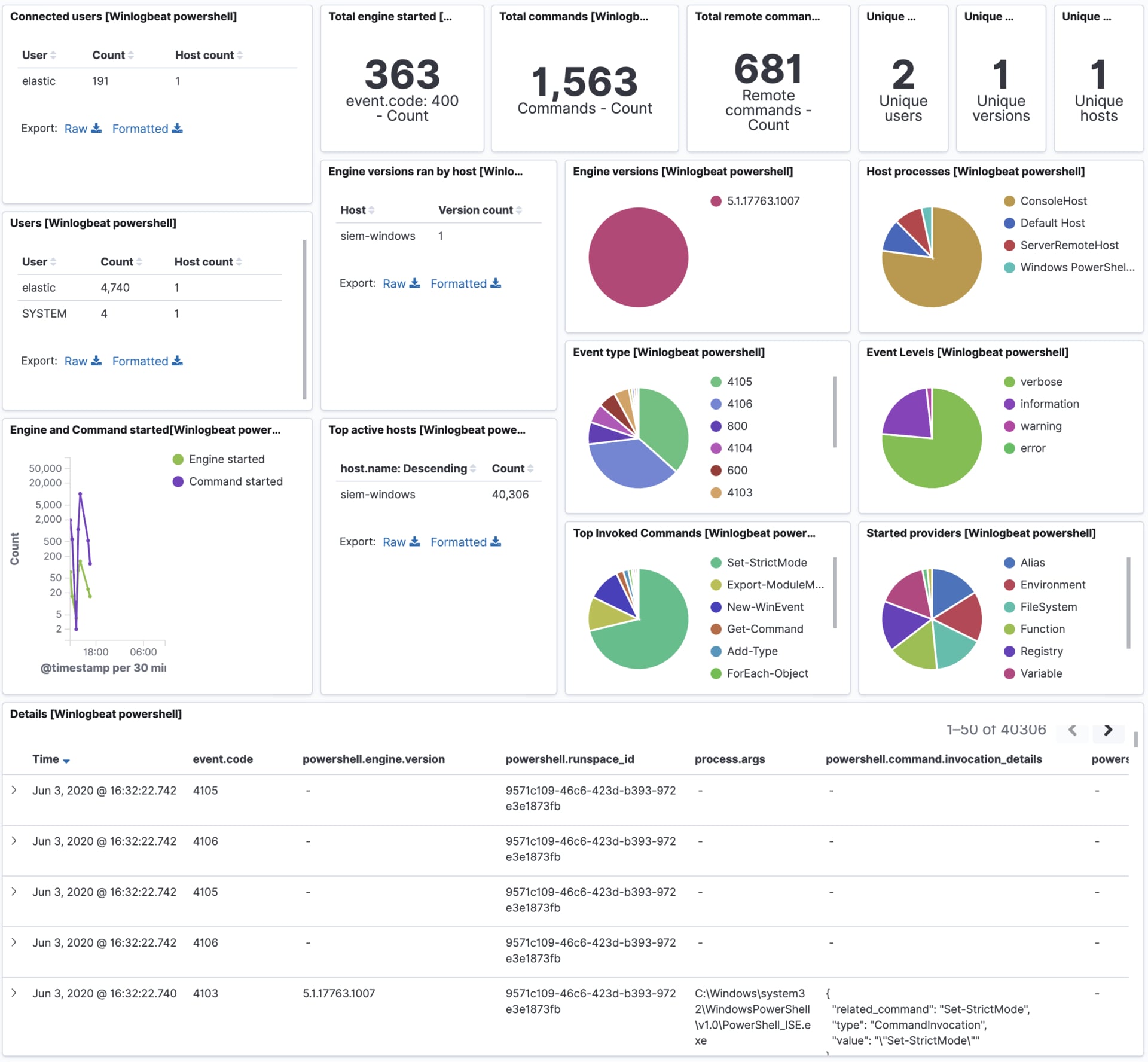1148x1062 pixels.
Task: Click the previous page arrow in Details pagination
Action: click(1073, 731)
